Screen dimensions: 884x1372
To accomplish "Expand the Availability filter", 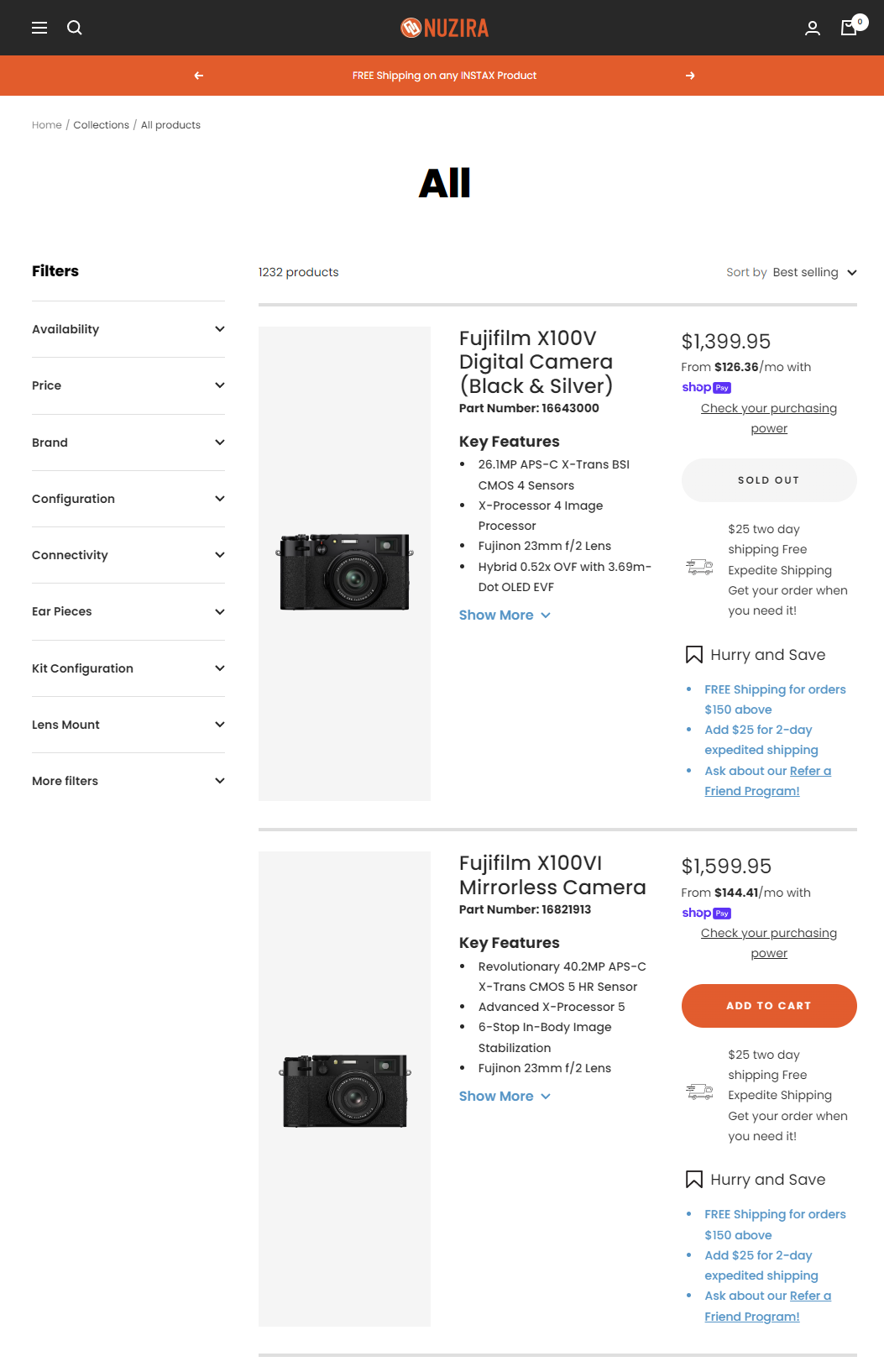I will [128, 329].
